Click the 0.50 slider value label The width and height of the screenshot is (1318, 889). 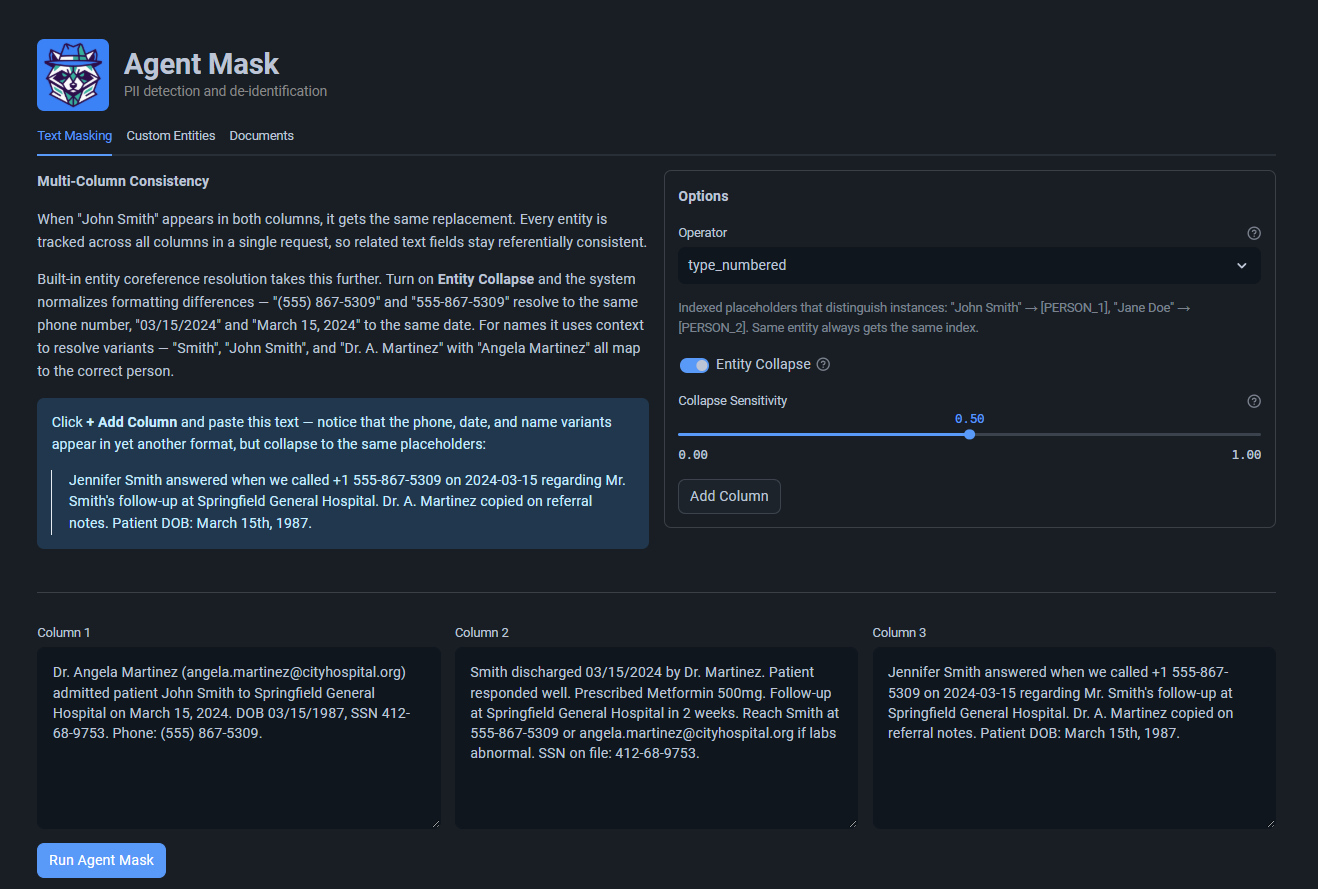pos(969,418)
